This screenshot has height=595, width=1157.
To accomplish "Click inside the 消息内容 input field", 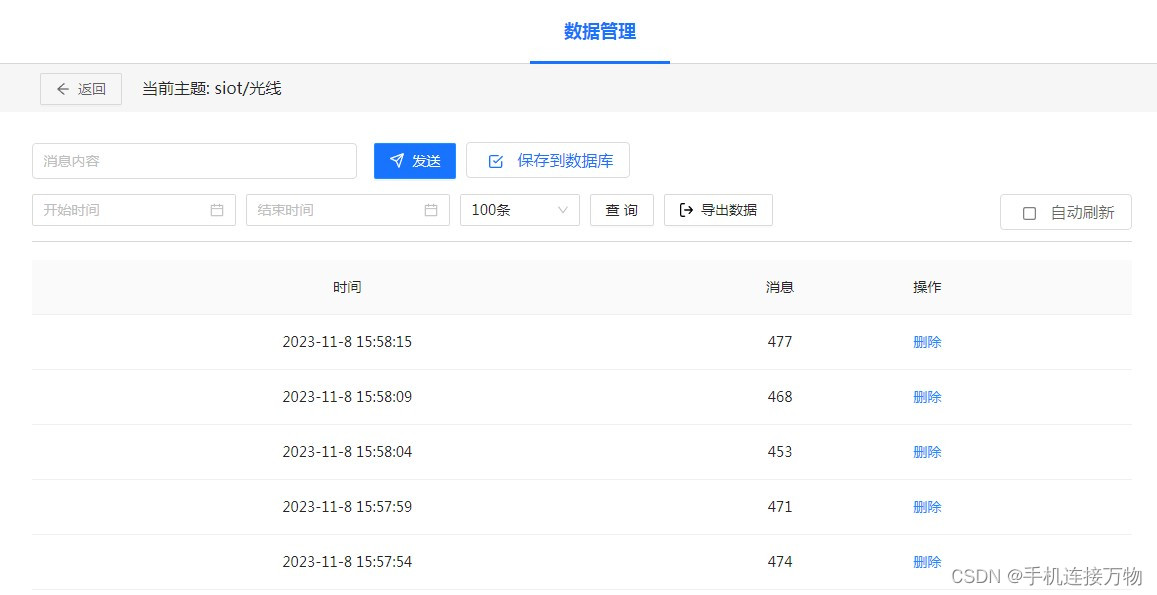I will tap(194, 160).
